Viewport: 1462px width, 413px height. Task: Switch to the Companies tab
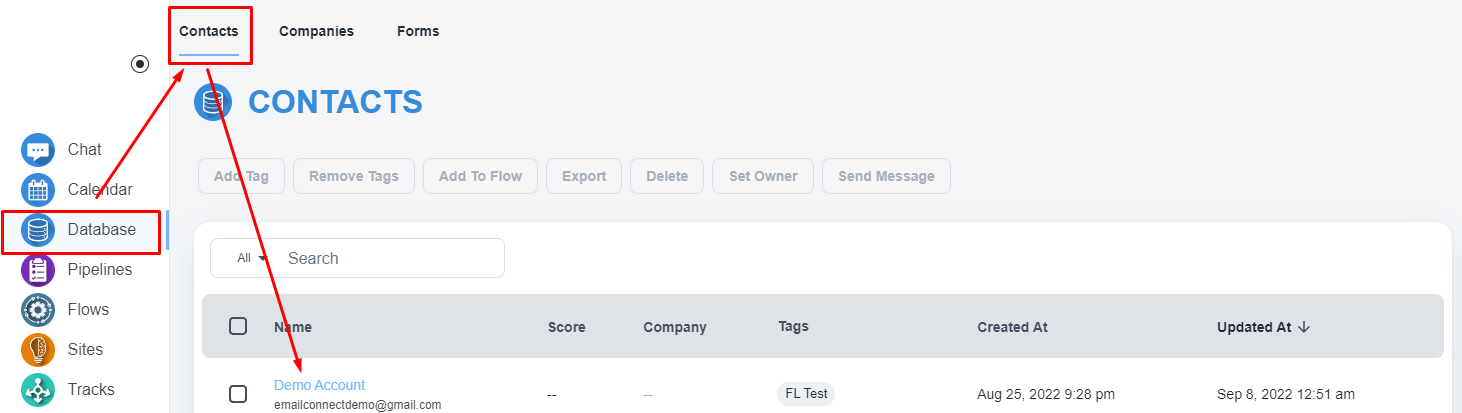316,31
